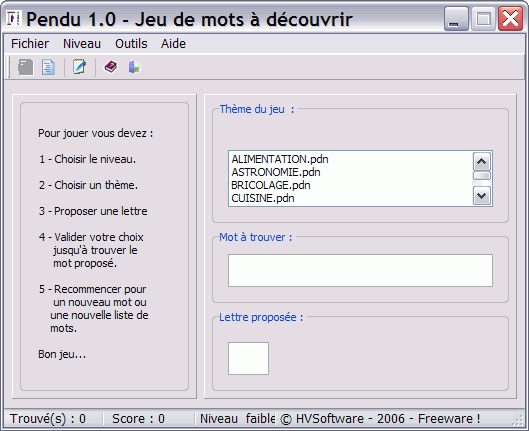Image resolution: width=529 pixels, height=431 pixels.
Task: Click the theme list scroll down arrow
Action: coord(481,196)
